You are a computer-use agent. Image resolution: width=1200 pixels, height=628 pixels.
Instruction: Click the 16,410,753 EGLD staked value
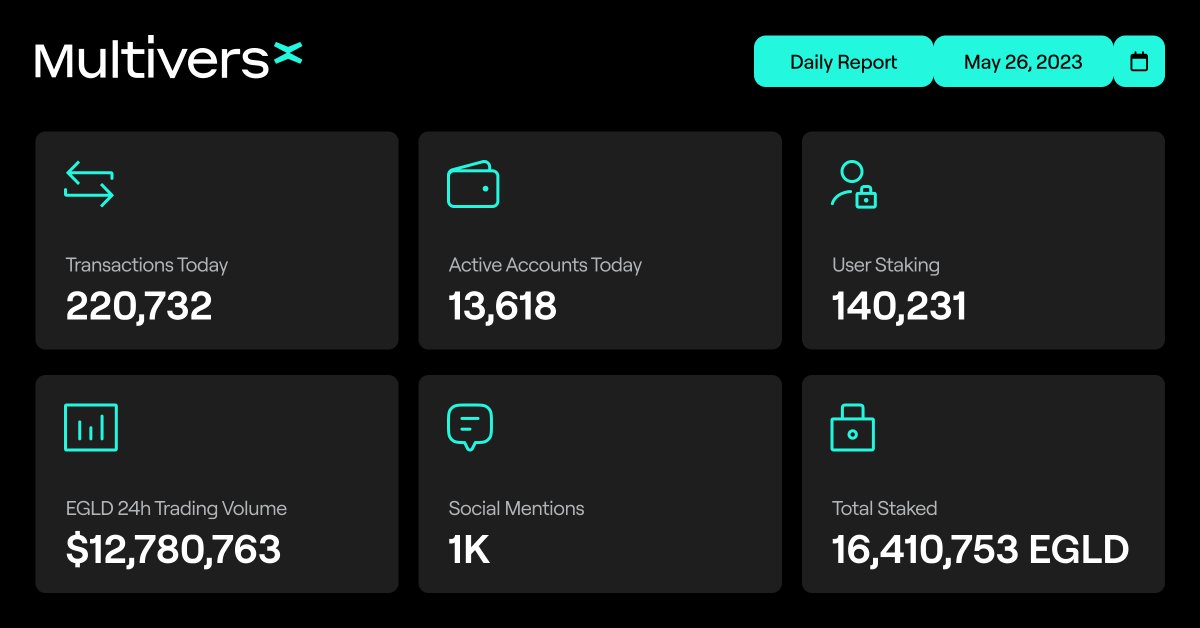pyautogui.click(x=981, y=549)
